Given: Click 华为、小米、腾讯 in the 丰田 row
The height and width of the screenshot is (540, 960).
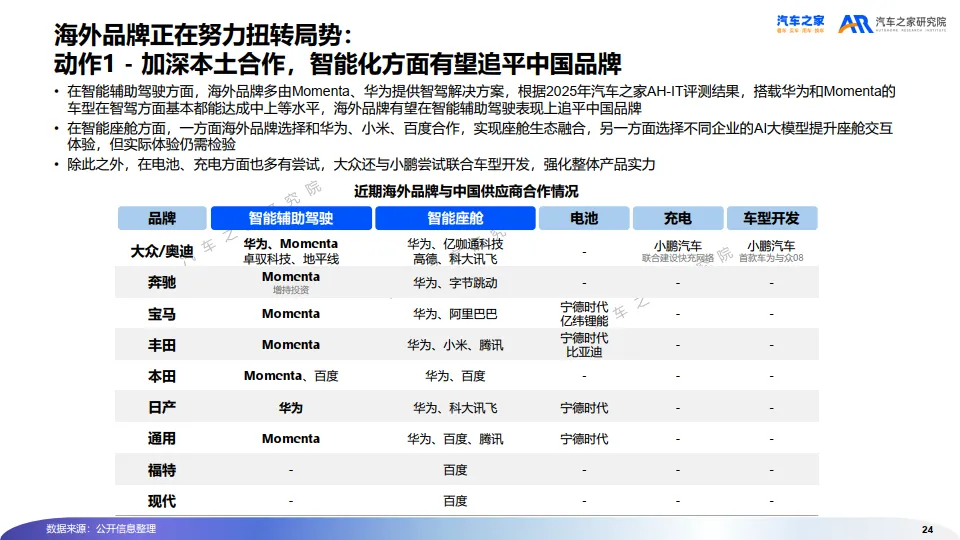Looking at the screenshot, I should coord(455,345).
